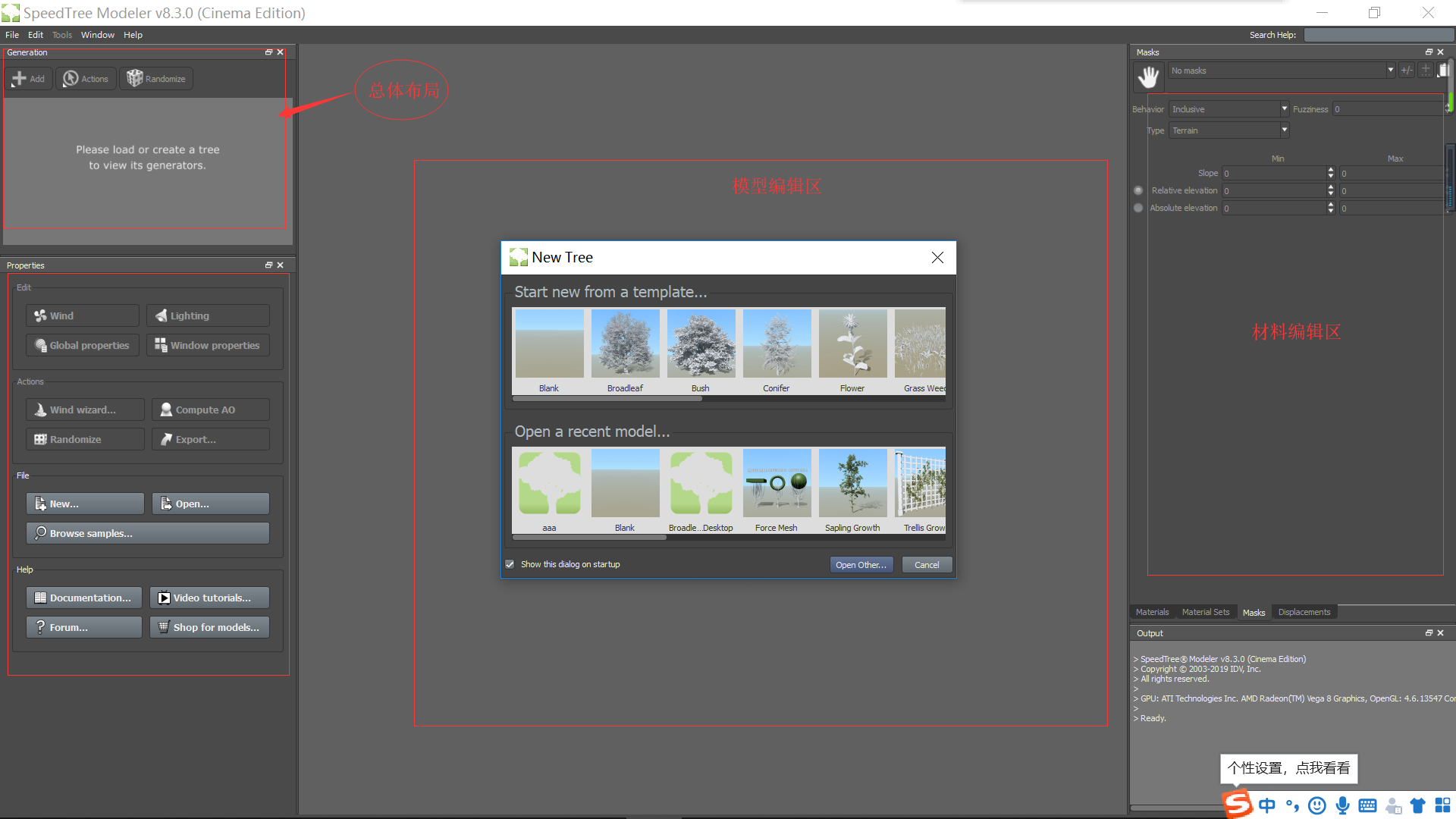Click the Randomize dice icon in Generation toolbar
The height and width of the screenshot is (819, 1456).
click(x=135, y=78)
